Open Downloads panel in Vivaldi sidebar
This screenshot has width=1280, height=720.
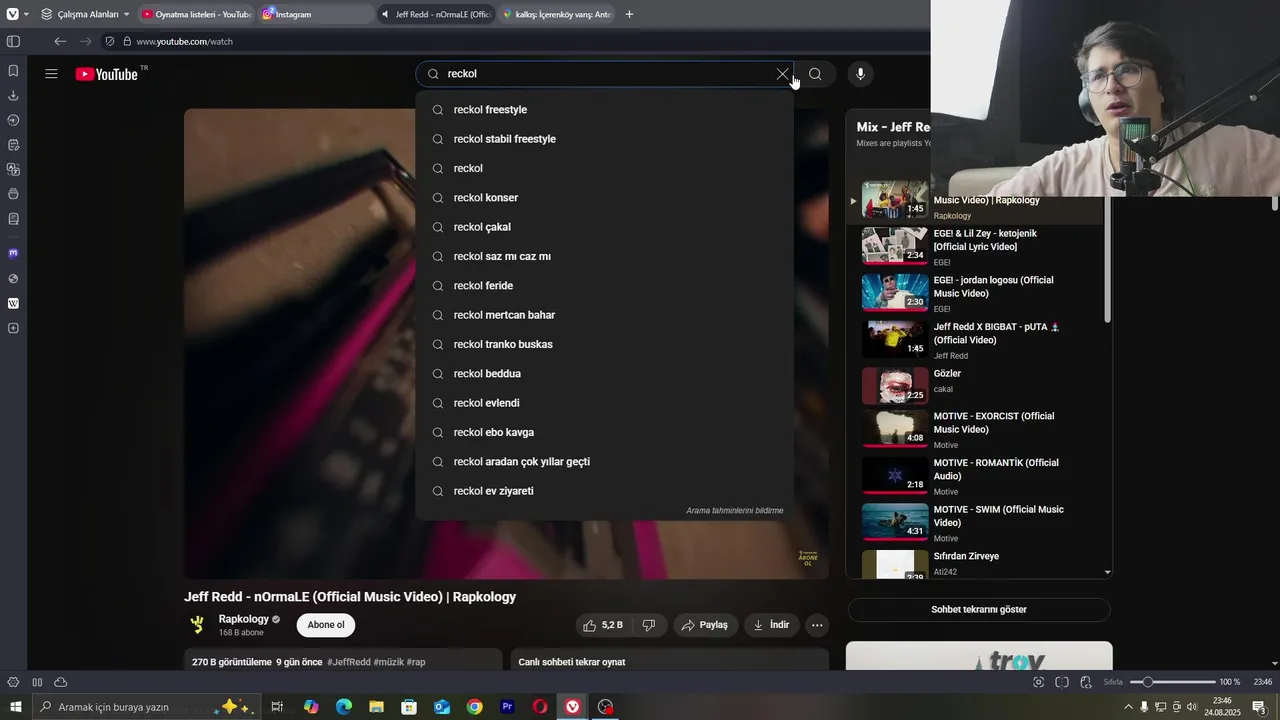click(x=13, y=96)
